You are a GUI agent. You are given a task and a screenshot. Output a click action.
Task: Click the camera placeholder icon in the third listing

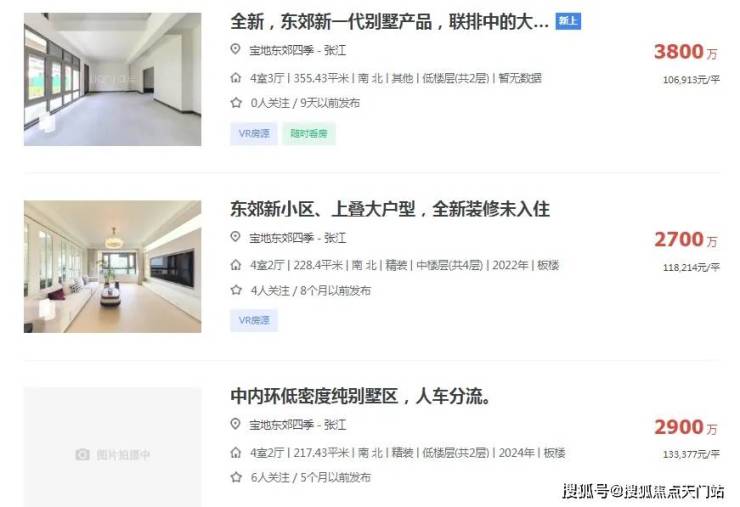tap(82, 455)
